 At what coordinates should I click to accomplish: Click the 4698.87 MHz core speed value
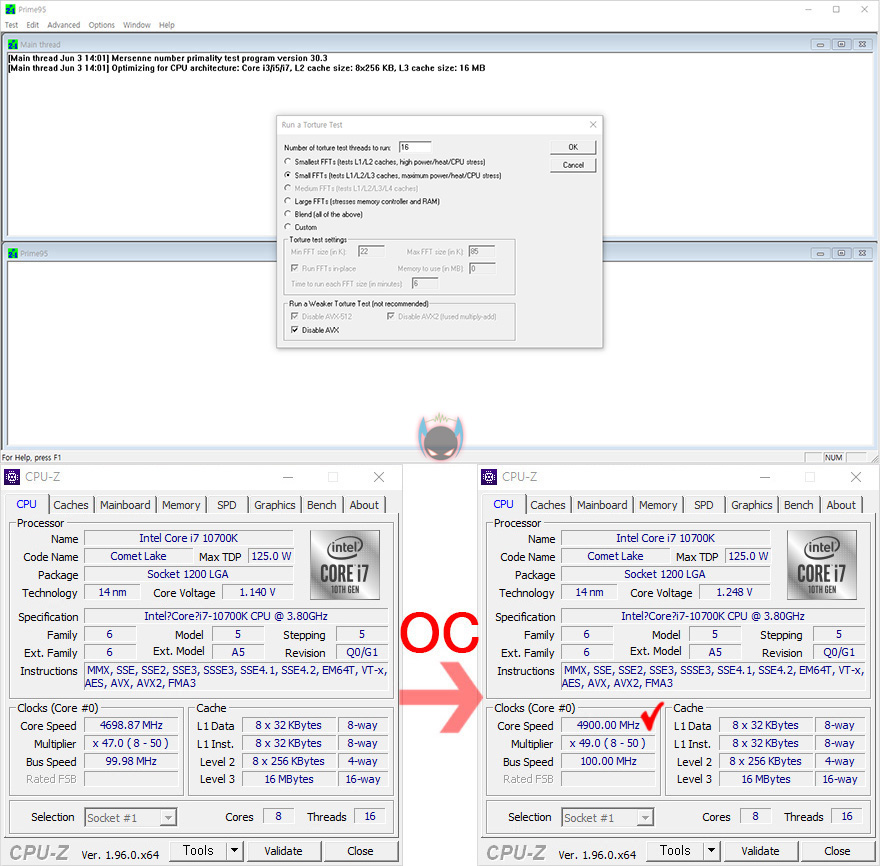pyautogui.click(x=131, y=725)
